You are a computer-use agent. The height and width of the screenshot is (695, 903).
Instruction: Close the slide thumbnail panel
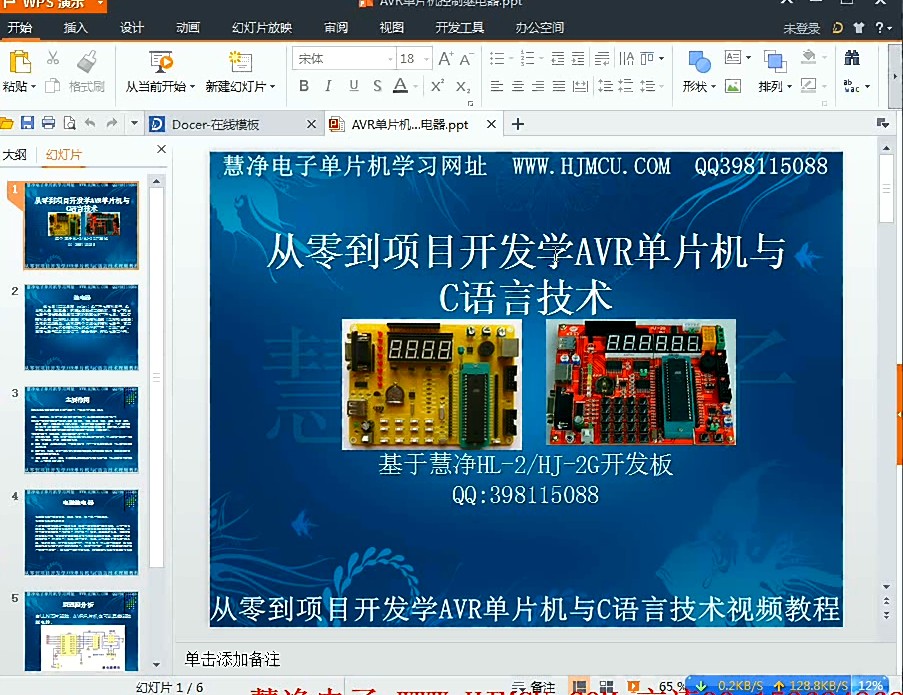pyautogui.click(x=161, y=149)
